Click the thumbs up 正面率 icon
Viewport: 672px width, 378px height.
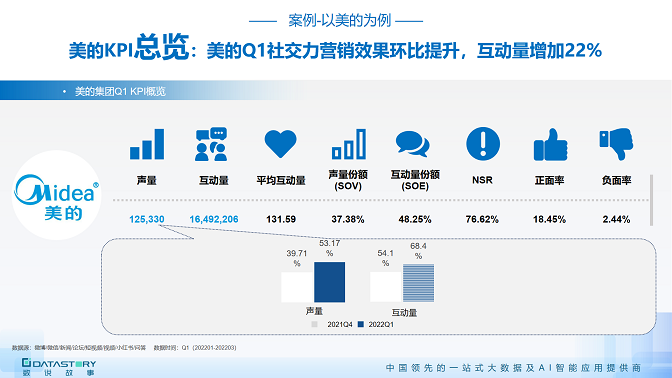coord(550,144)
